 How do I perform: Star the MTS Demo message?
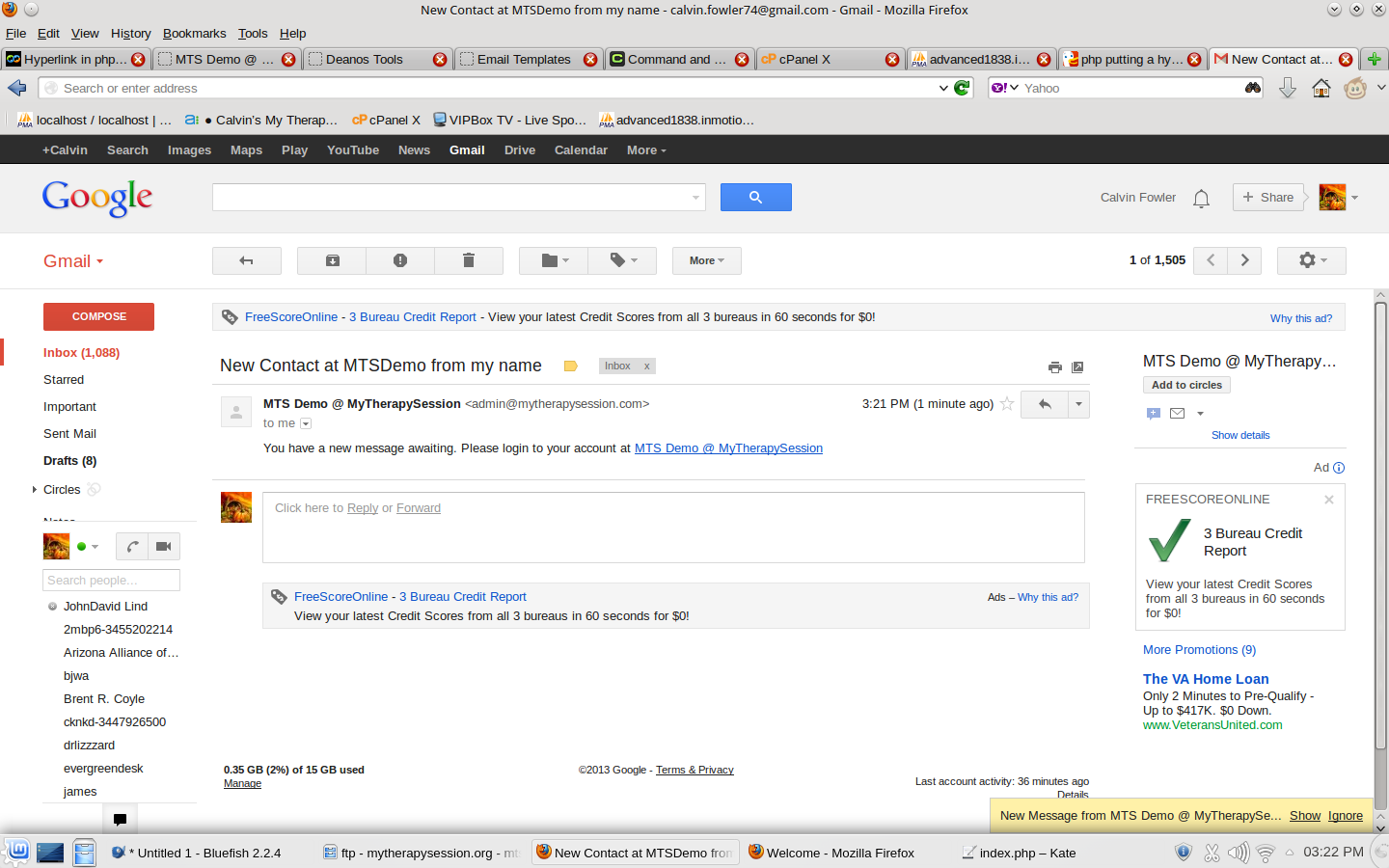pos(1007,404)
